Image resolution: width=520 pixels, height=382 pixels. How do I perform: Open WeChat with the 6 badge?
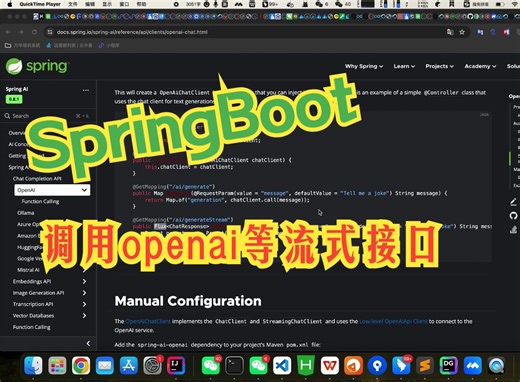258,366
